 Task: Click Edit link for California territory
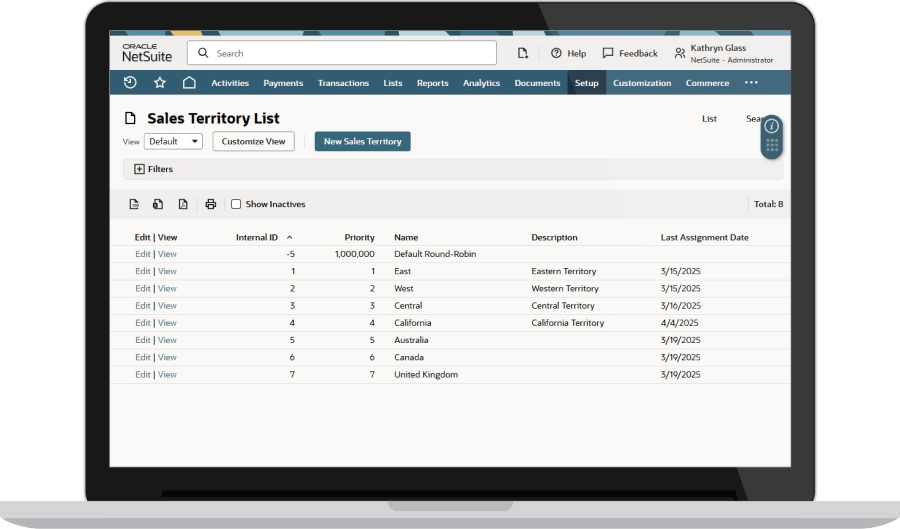[x=142, y=323]
